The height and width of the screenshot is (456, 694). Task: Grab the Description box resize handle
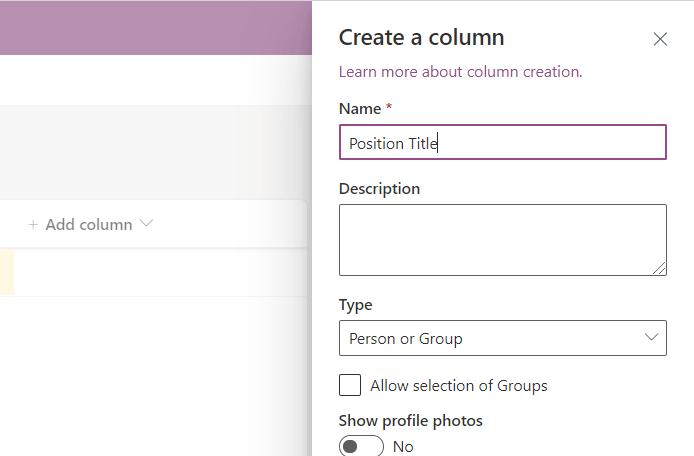click(660, 269)
